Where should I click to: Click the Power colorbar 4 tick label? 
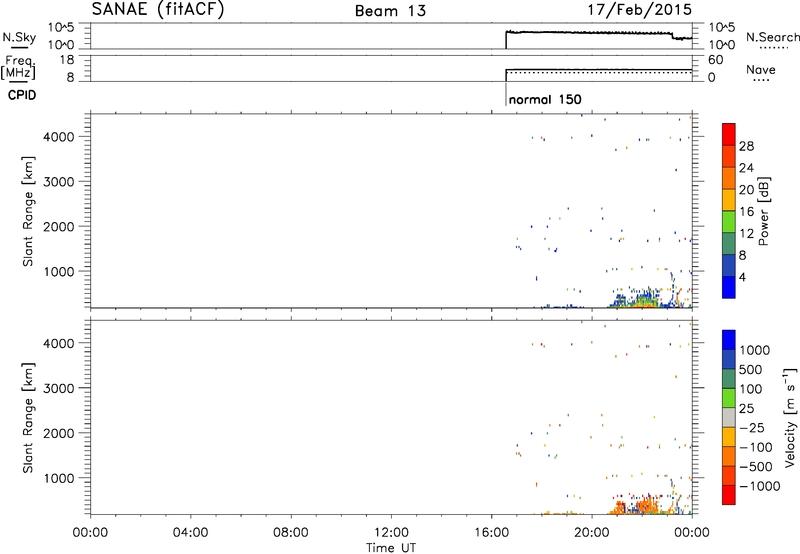pos(742,277)
